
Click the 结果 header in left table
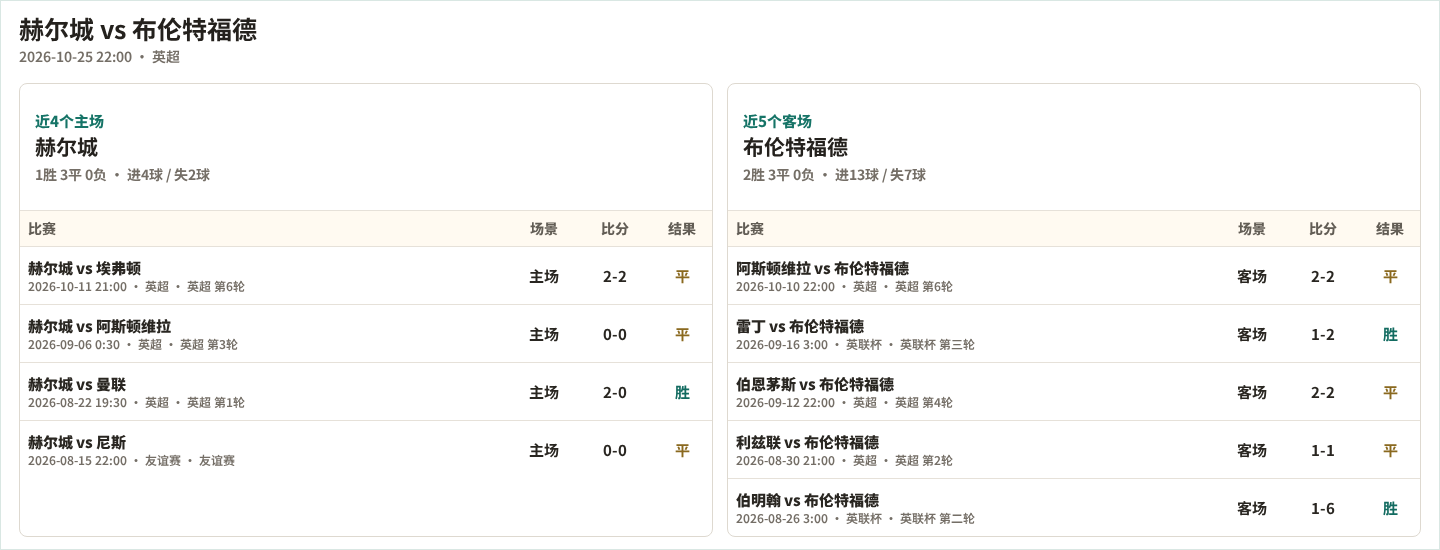pyautogui.click(x=682, y=229)
